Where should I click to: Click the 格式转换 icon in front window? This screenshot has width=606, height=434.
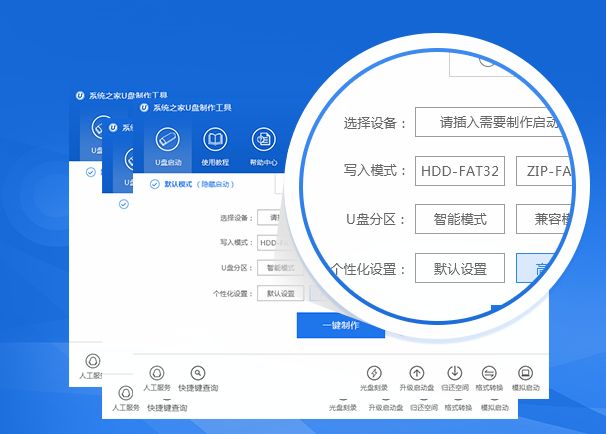(x=489, y=373)
